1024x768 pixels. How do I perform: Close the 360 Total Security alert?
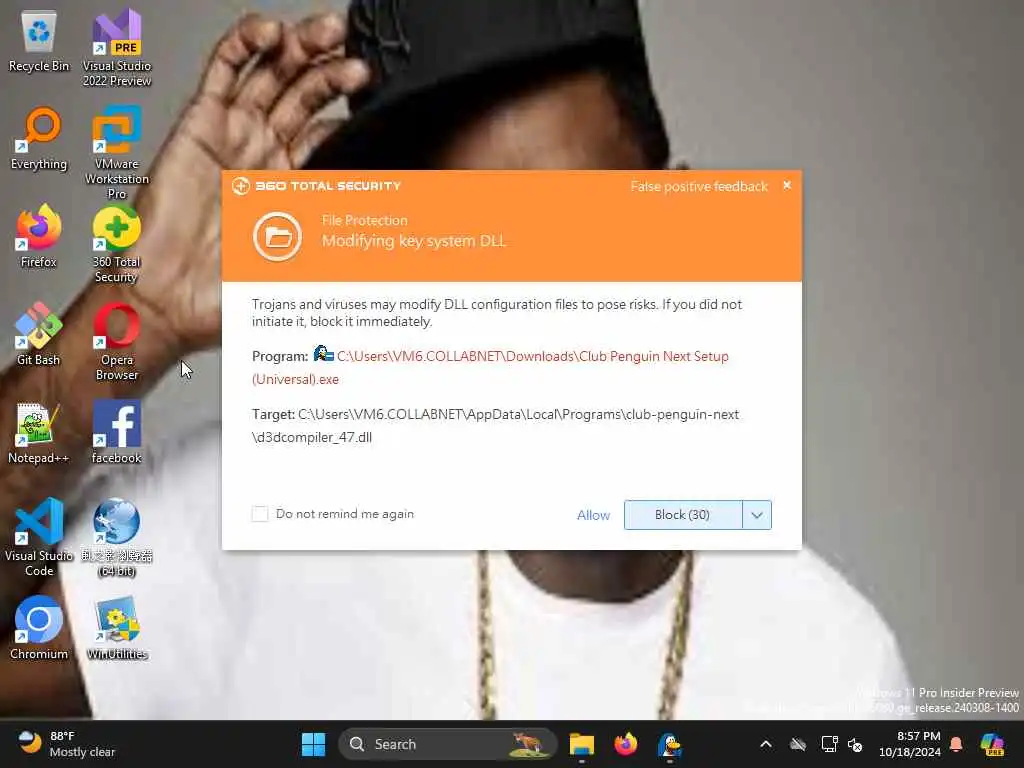click(x=787, y=185)
